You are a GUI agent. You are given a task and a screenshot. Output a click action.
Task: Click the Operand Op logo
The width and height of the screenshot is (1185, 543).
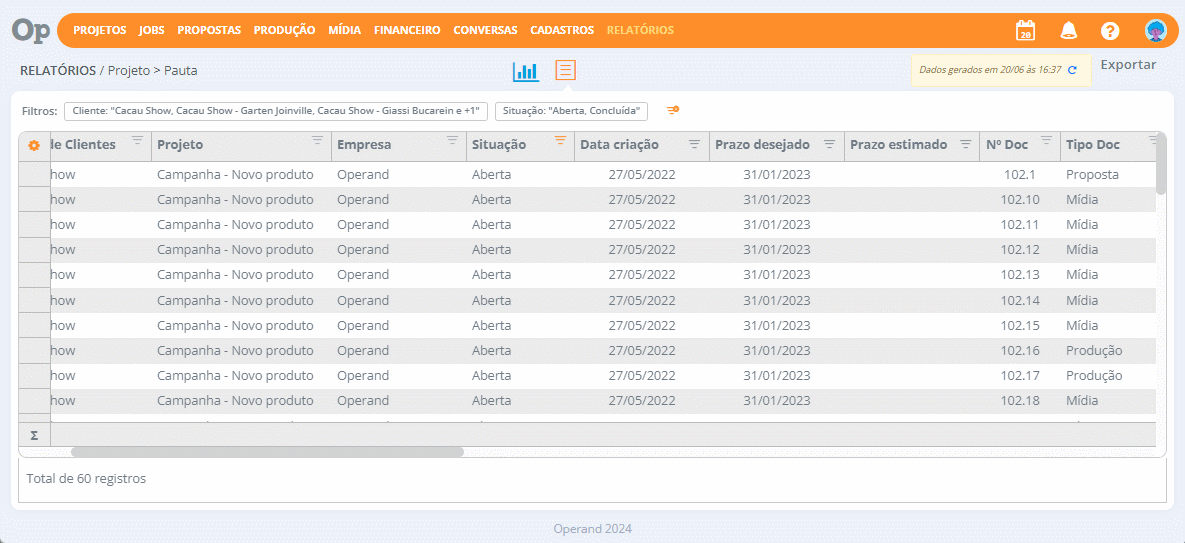point(31,30)
